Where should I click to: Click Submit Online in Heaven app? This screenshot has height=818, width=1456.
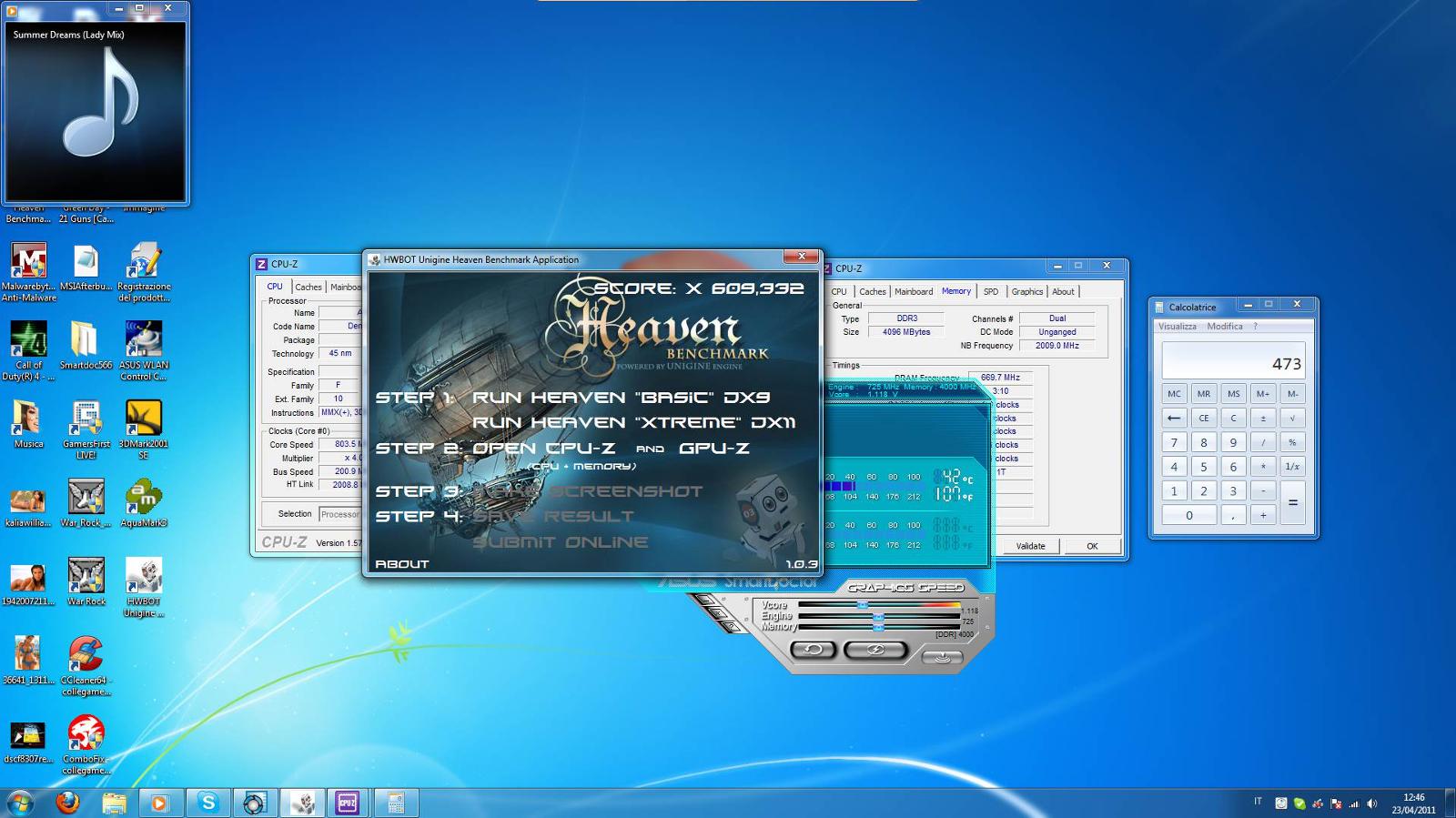pos(561,542)
